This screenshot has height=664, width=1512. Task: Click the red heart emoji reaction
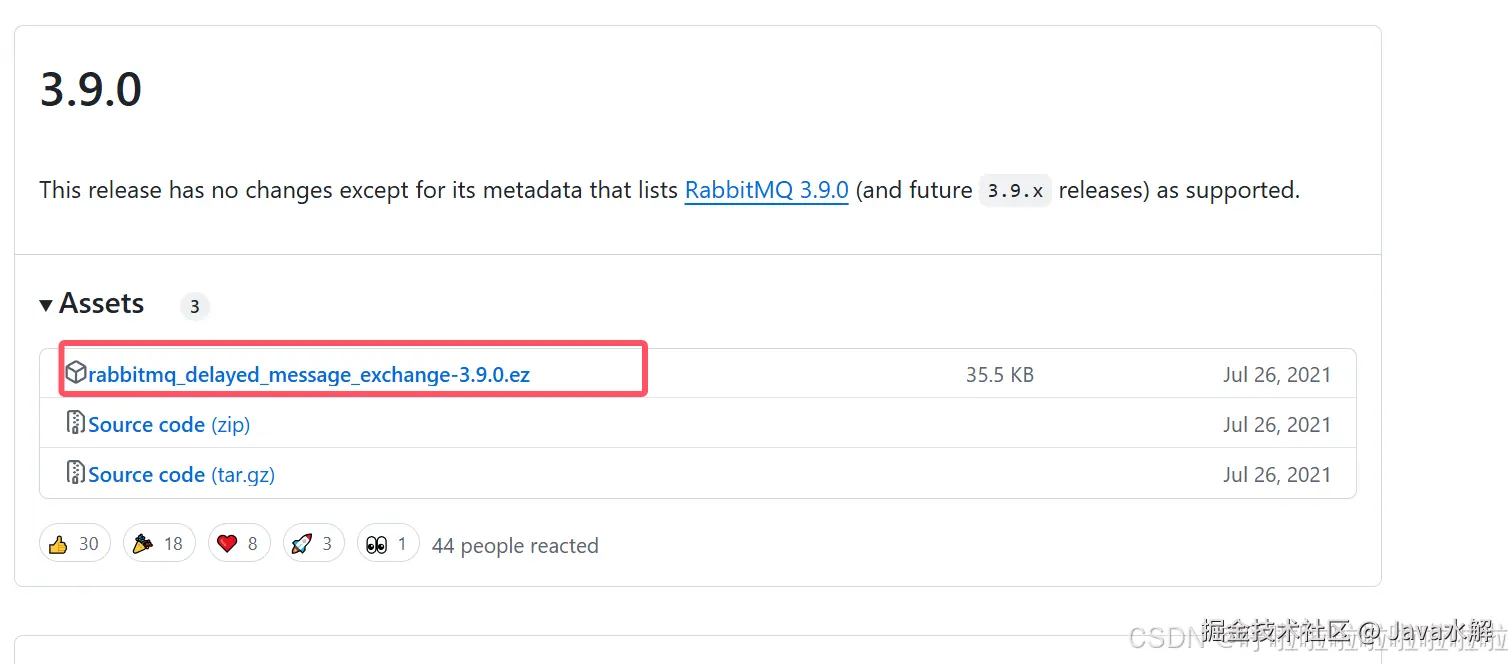click(x=227, y=544)
